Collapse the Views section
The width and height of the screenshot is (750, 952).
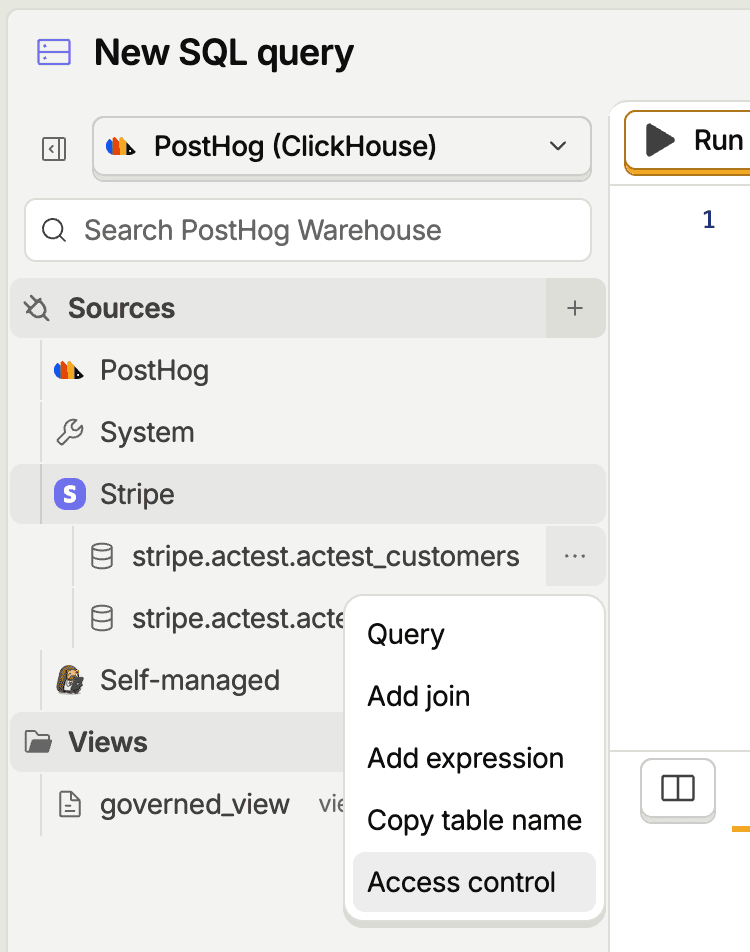(178, 742)
